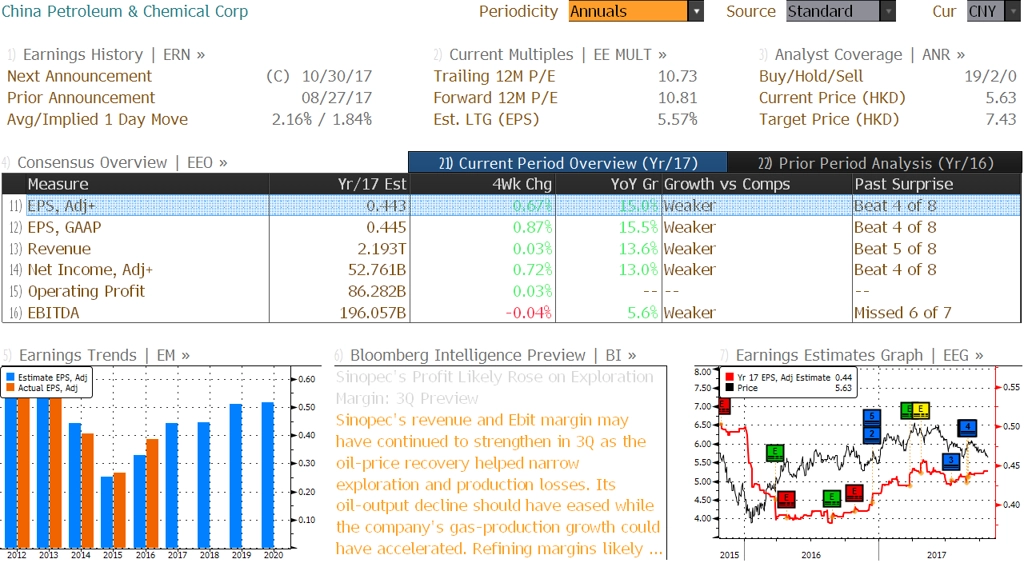Click the orange 2015 actual EPS bar

pos(120,510)
